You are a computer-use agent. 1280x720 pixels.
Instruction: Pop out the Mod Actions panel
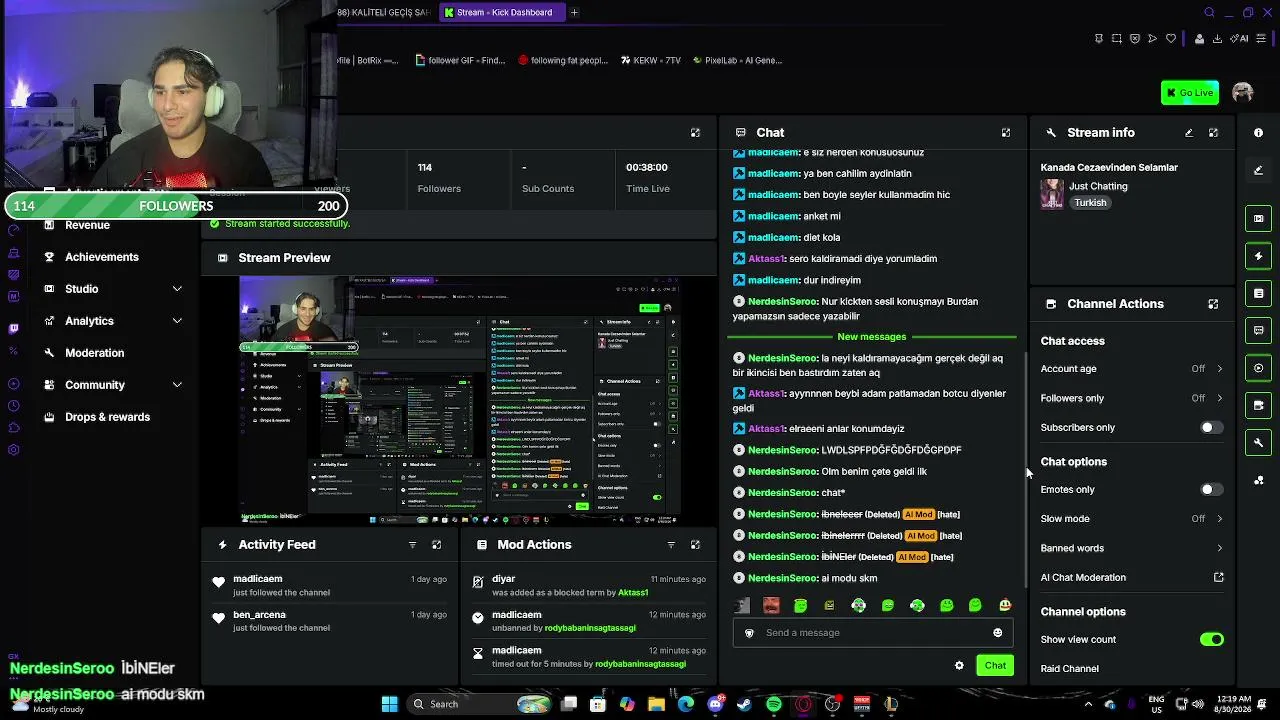(x=695, y=545)
